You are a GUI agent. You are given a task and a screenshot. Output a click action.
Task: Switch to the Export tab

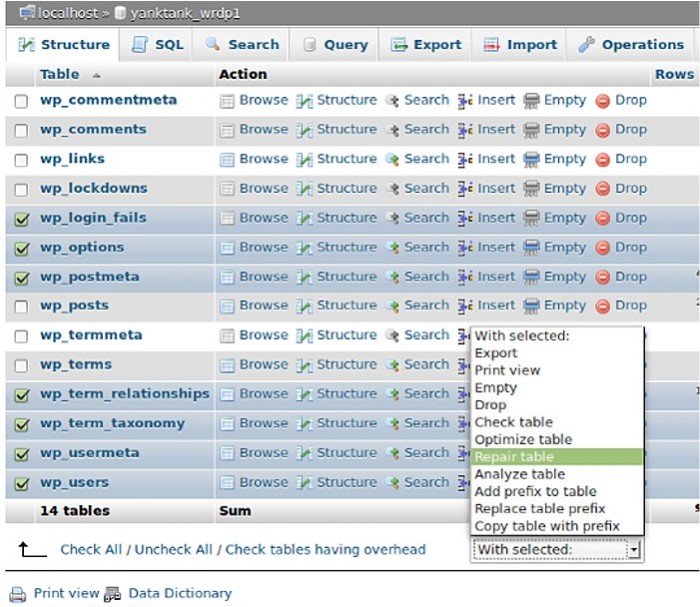click(x=425, y=45)
